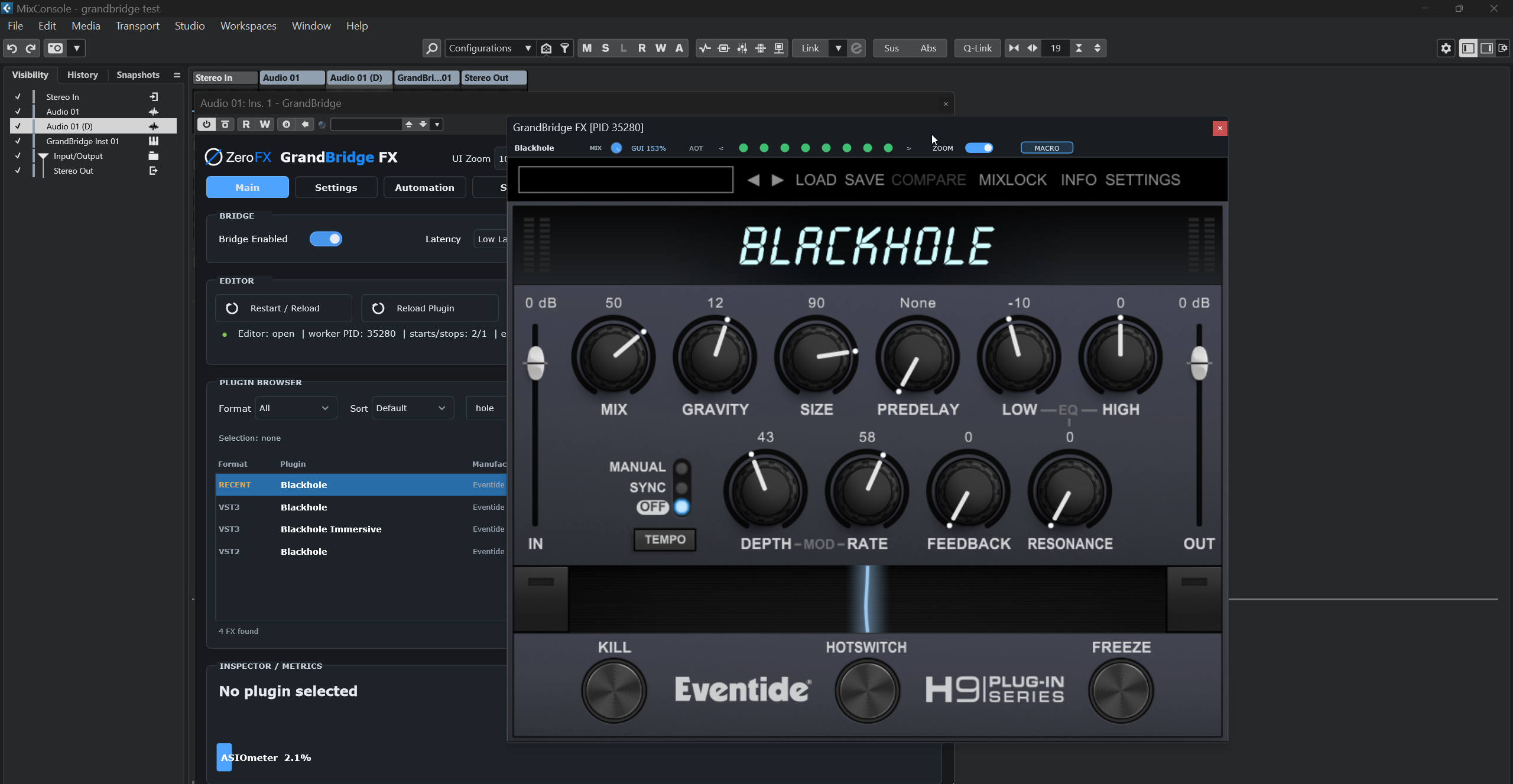Click the camera snapshot icon
1513x784 pixels.
[x=56, y=48]
